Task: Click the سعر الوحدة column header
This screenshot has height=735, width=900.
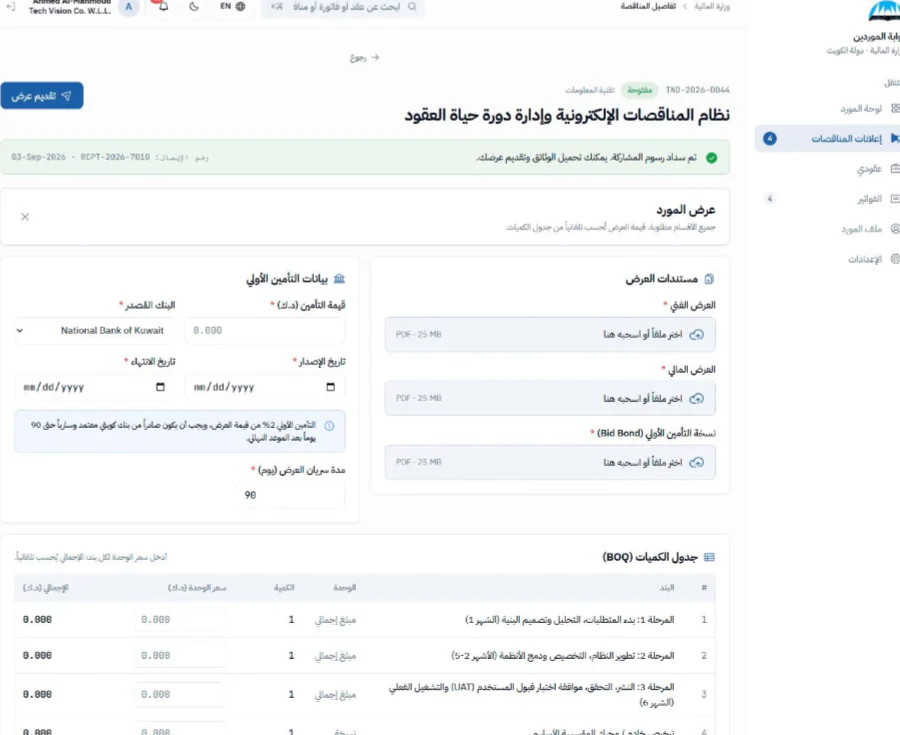Action: 197,588
